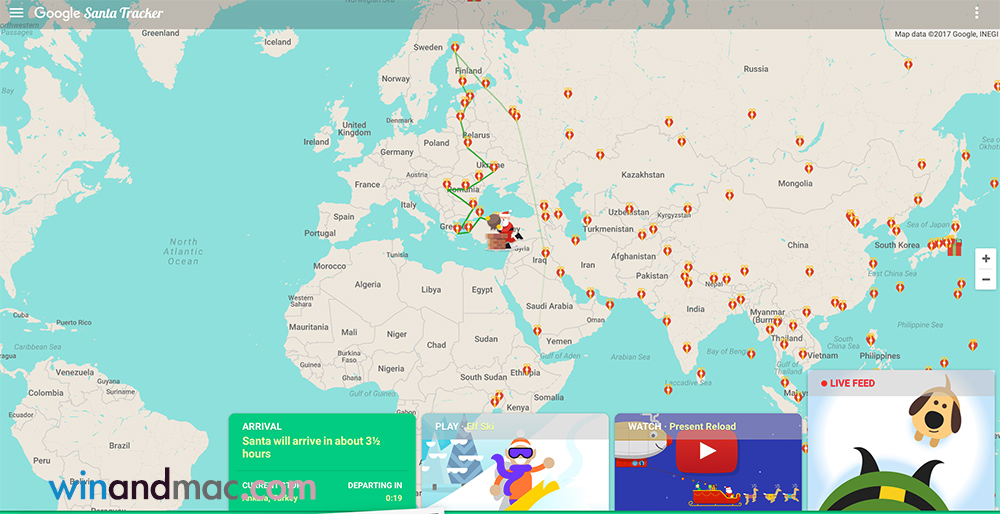Screen dimensions: 1000x514
Task: Open the three-dot options menu
Action: pos(977,13)
